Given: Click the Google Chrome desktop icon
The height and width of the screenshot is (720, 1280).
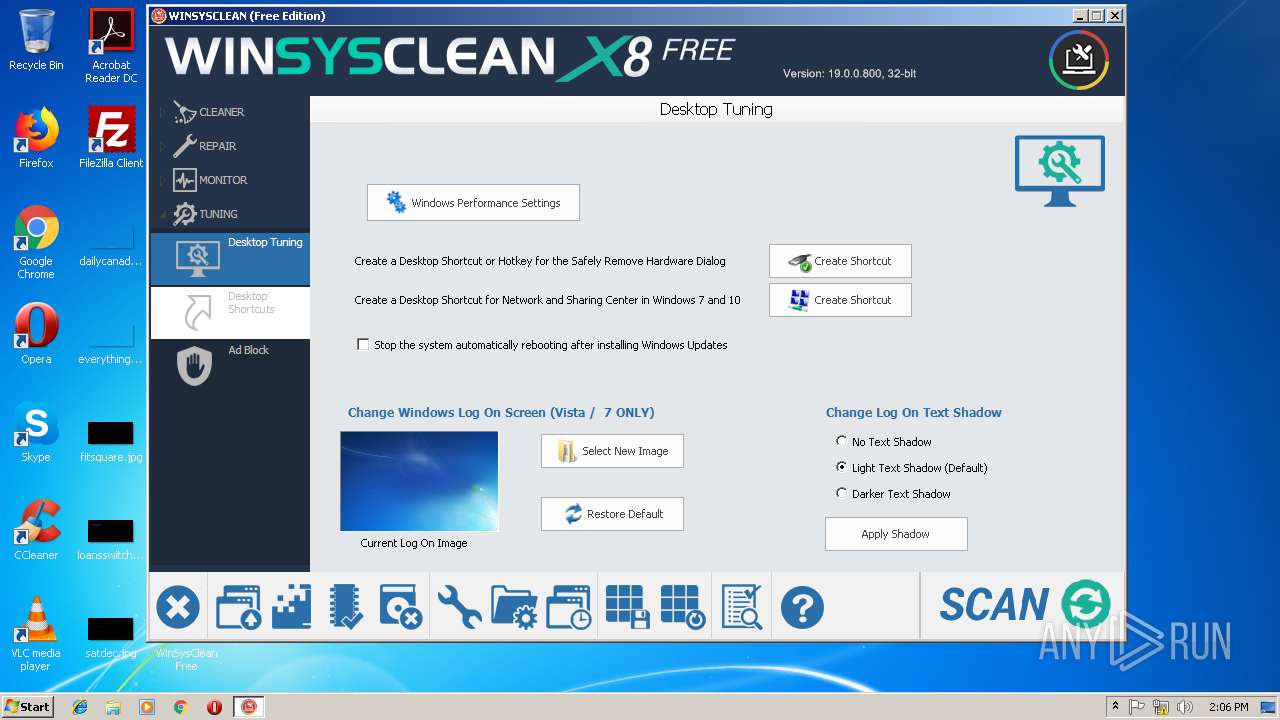Looking at the screenshot, I should (36, 242).
